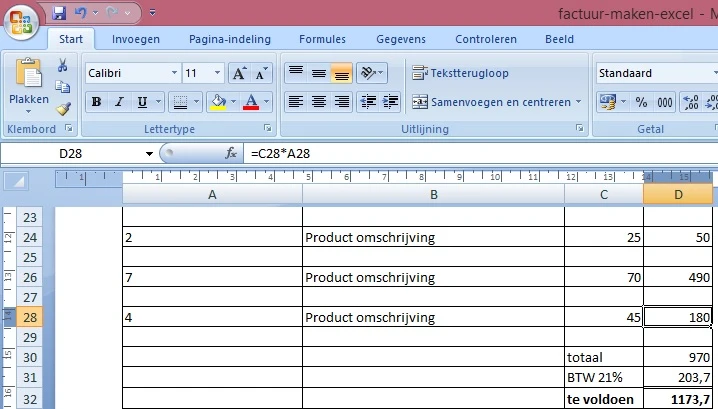Image resolution: width=718 pixels, height=409 pixels.
Task: Click the formula bar with =C28*A28
Action: pyautogui.click(x=481, y=153)
